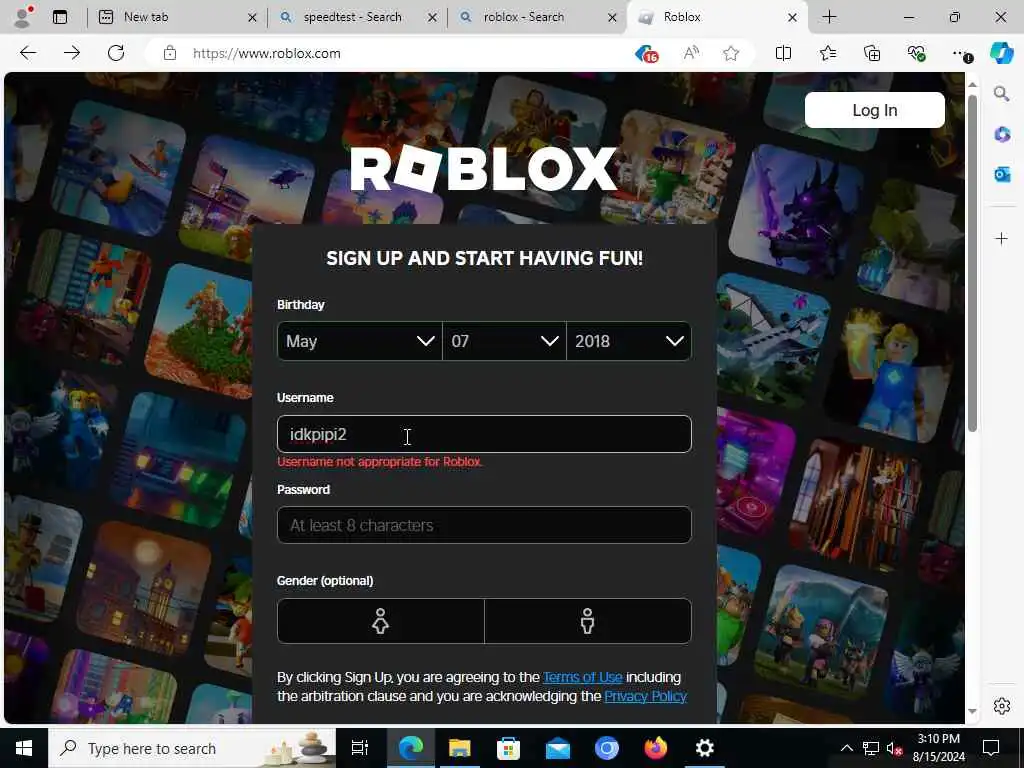Open Edge Settings and more menu
Image resolution: width=1024 pixels, height=768 pixels.
point(961,54)
